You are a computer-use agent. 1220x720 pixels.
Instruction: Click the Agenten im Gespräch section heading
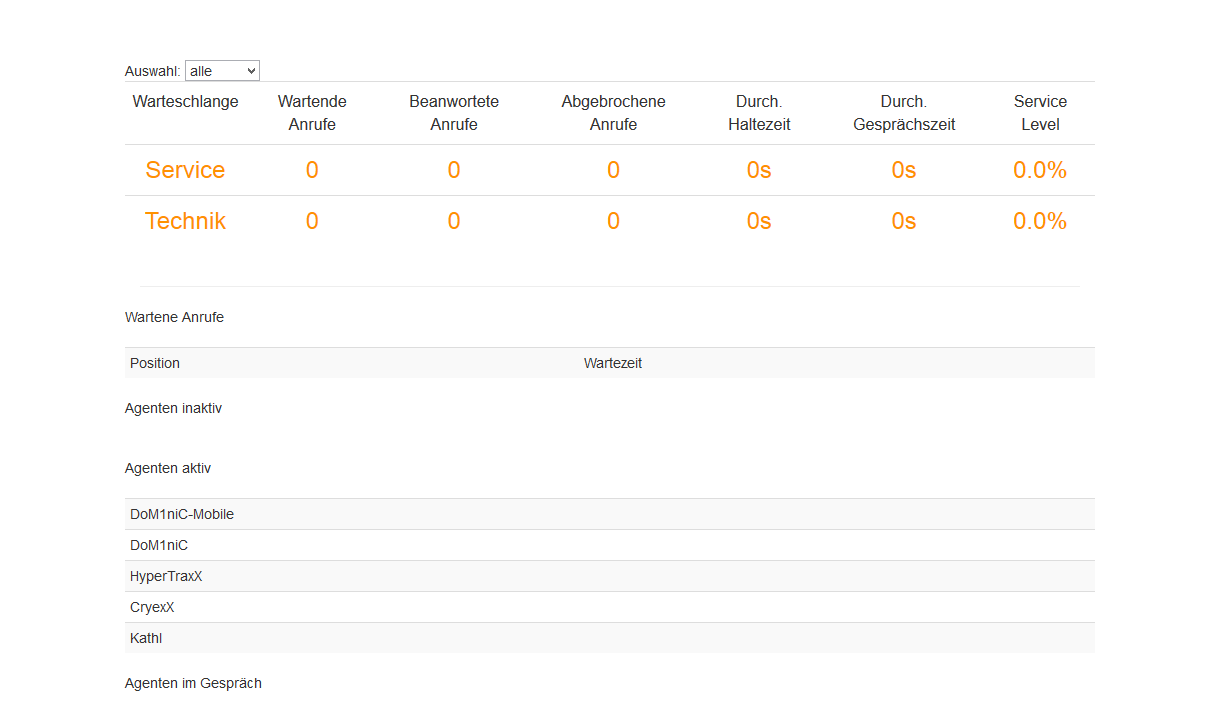click(193, 683)
